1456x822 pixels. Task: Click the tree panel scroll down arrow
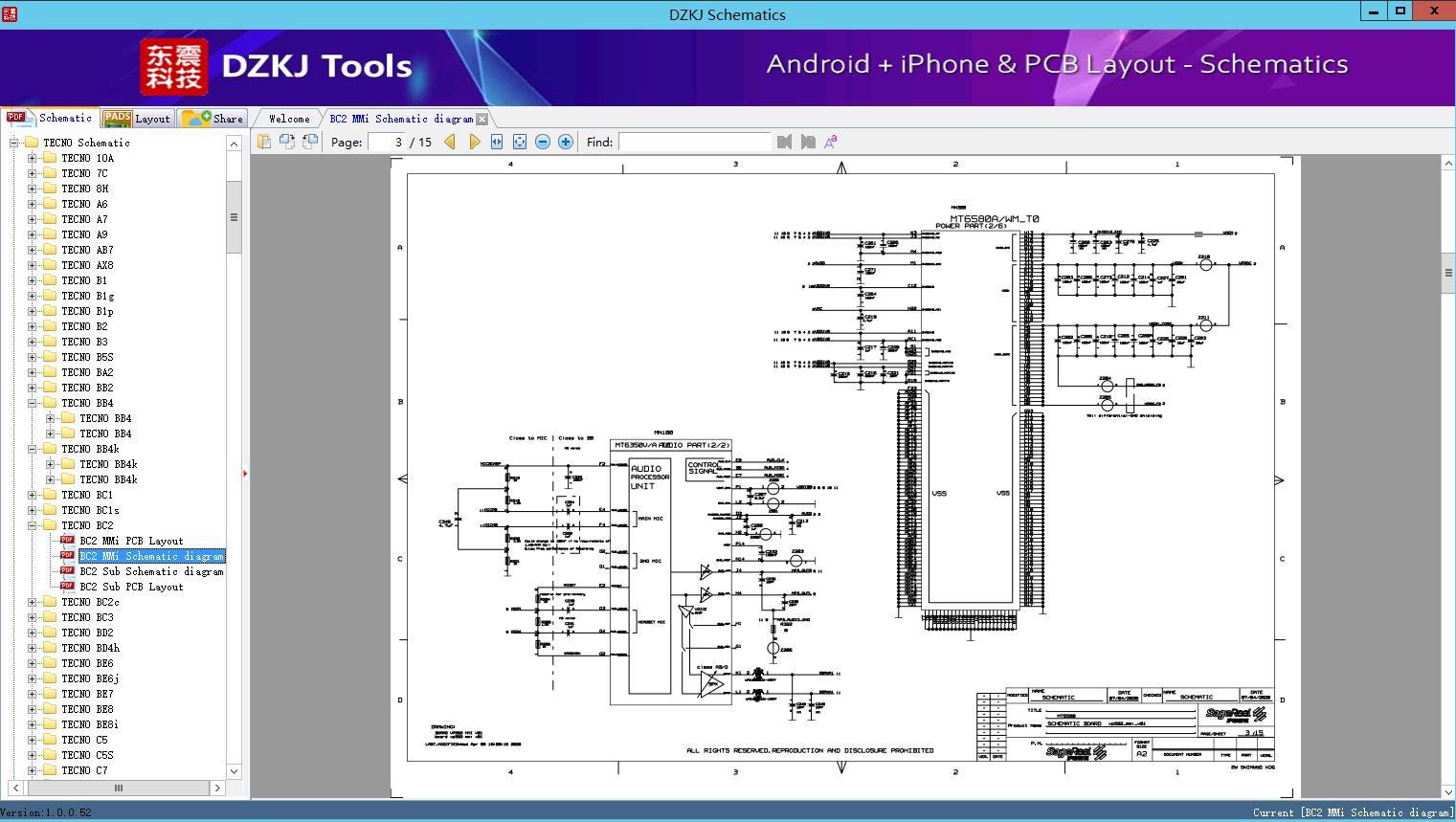[234, 771]
